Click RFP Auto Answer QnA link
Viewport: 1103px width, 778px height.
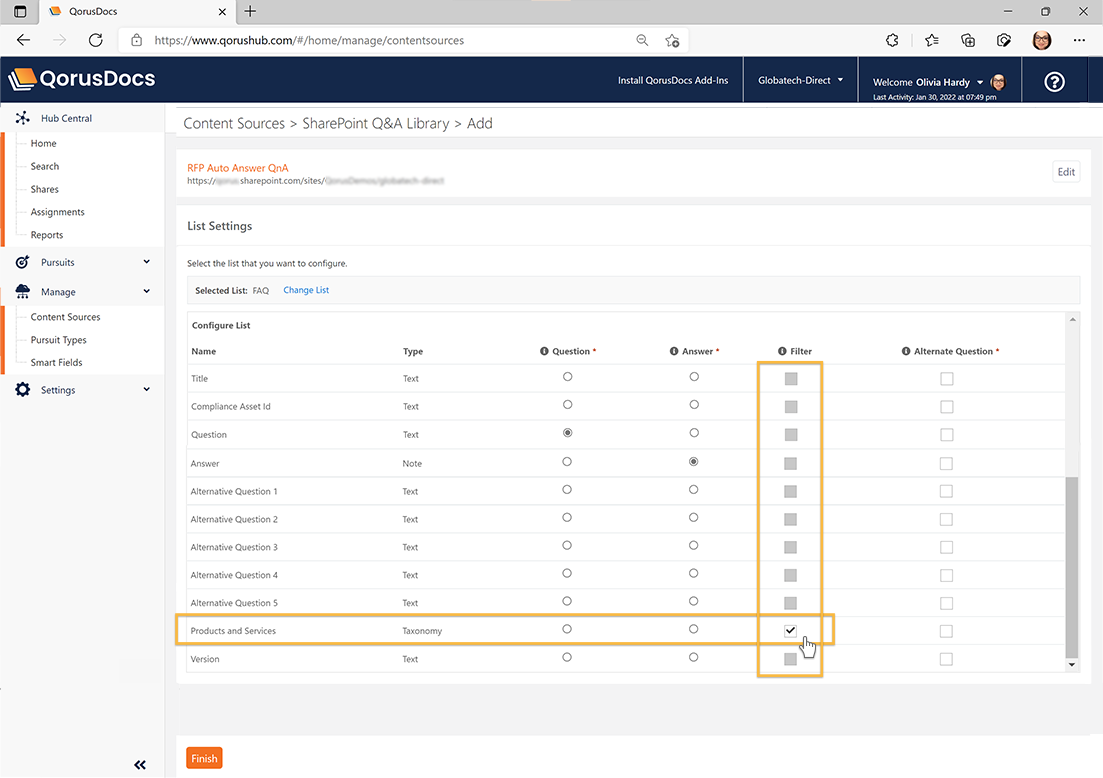click(x=238, y=167)
